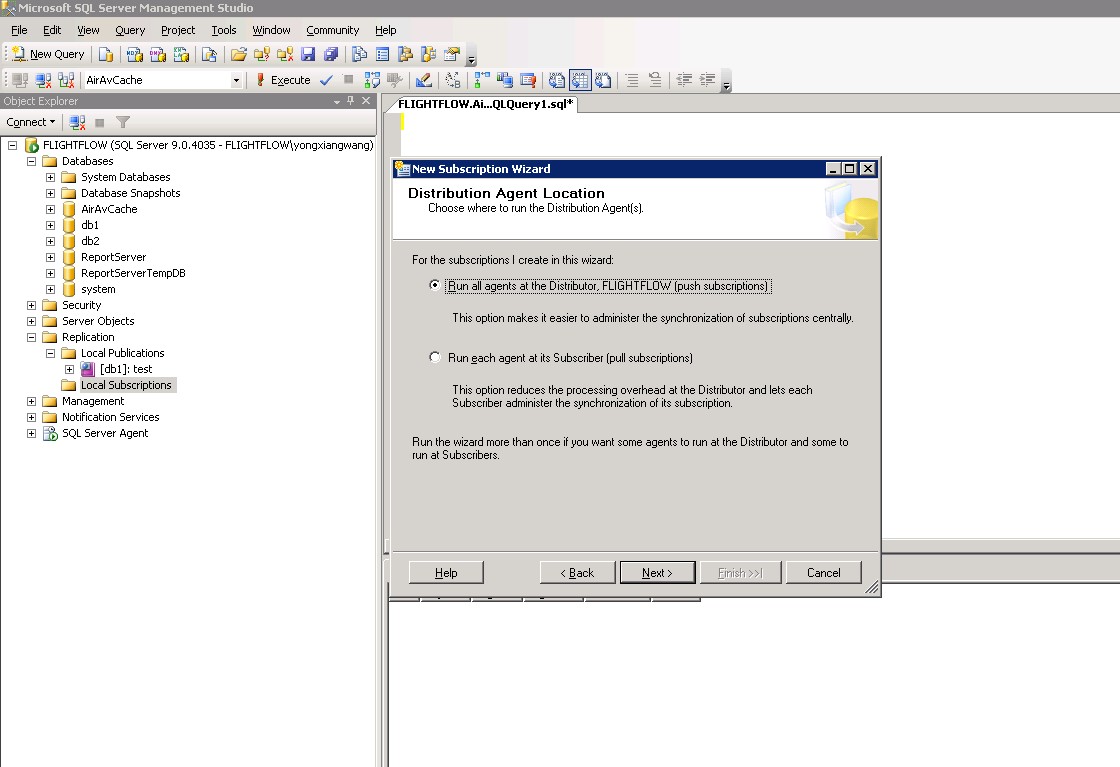Open the Connect dropdown in Object Explorer
This screenshot has height=767, width=1120.
[31, 122]
